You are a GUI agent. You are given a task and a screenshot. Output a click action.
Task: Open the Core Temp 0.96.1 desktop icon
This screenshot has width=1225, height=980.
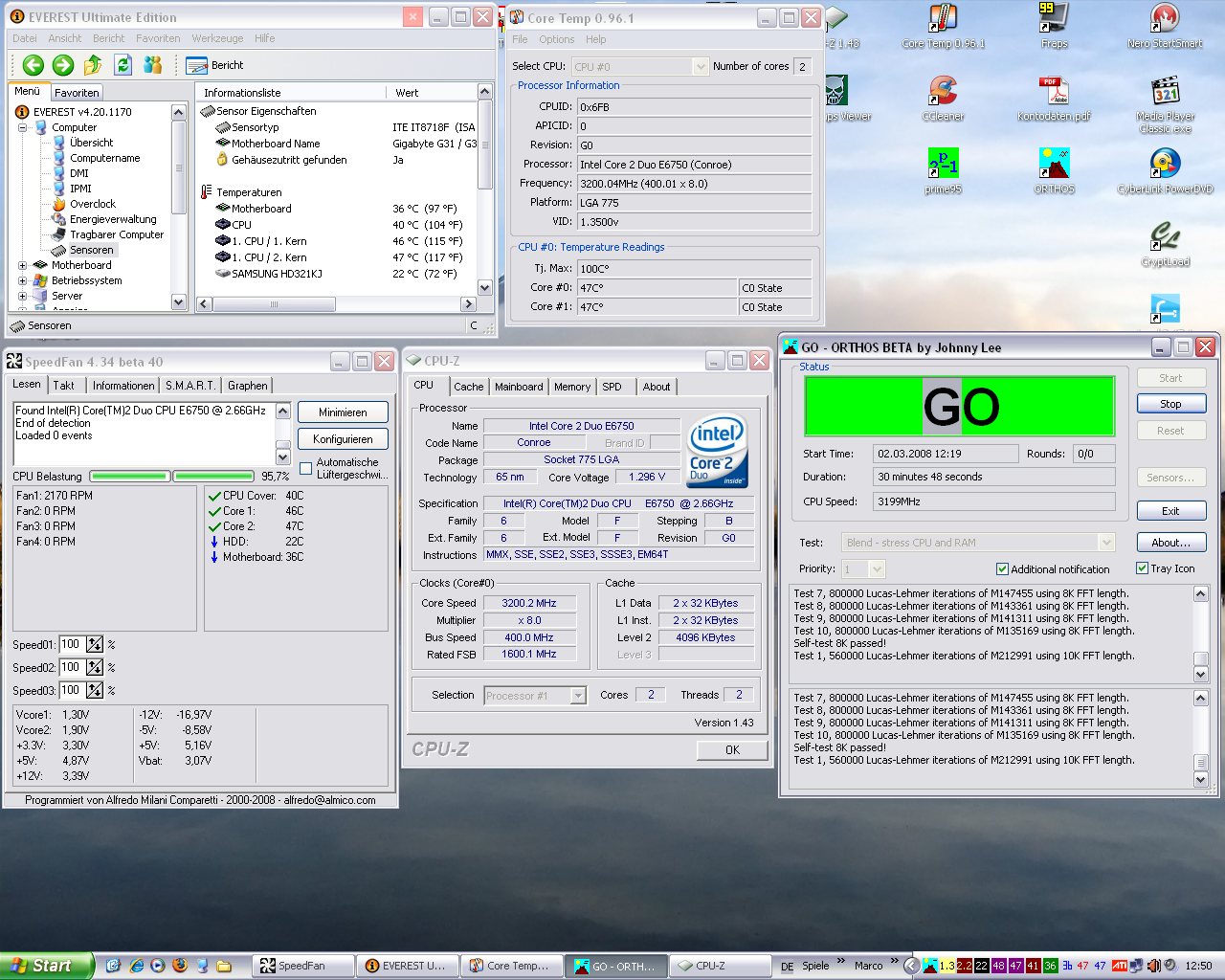coord(943,26)
